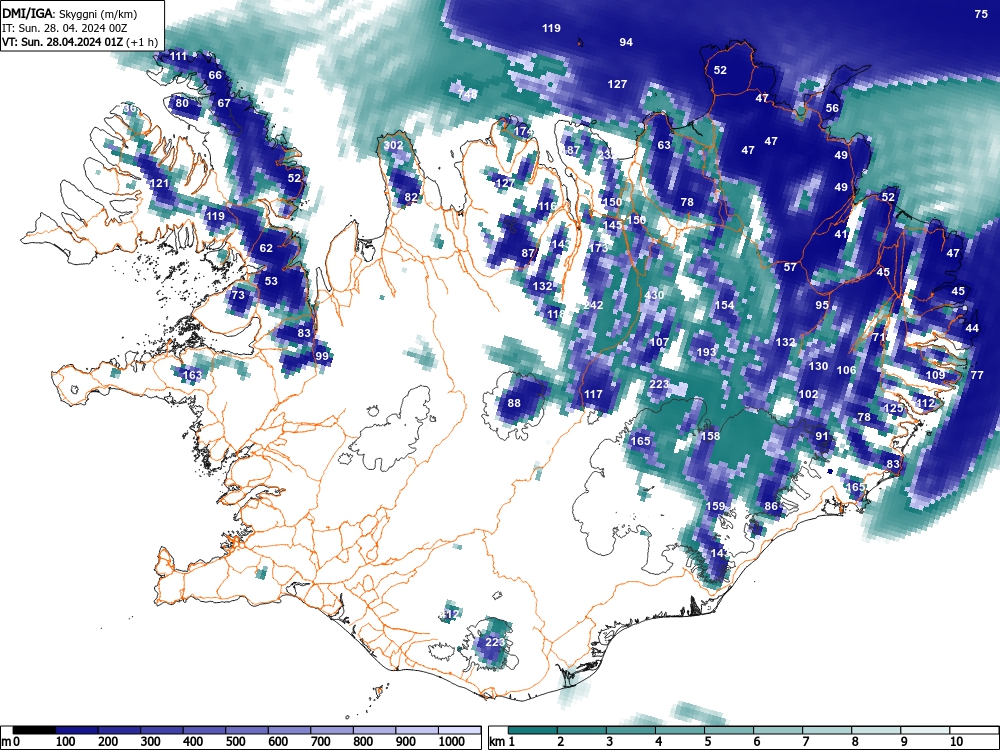1000x750 pixels.
Task: Click the visibility value 63
Action: 664,145
